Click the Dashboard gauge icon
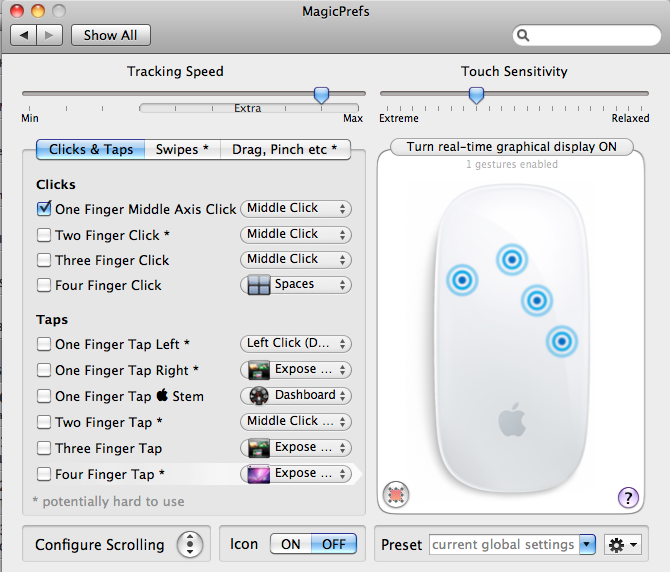670x572 pixels. tap(259, 396)
